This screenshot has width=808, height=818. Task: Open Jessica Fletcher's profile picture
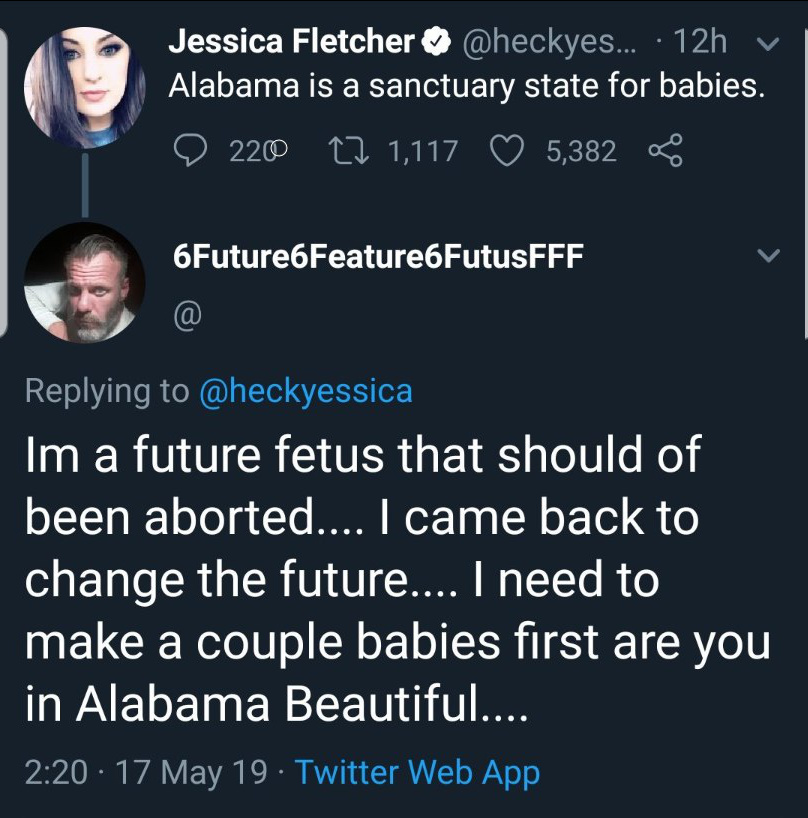(x=85, y=87)
